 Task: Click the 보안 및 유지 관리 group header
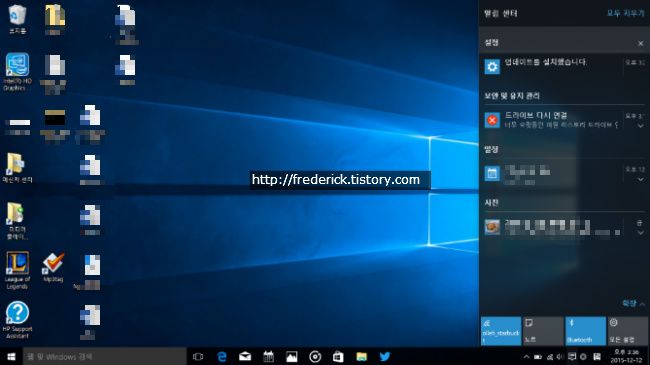pos(512,96)
